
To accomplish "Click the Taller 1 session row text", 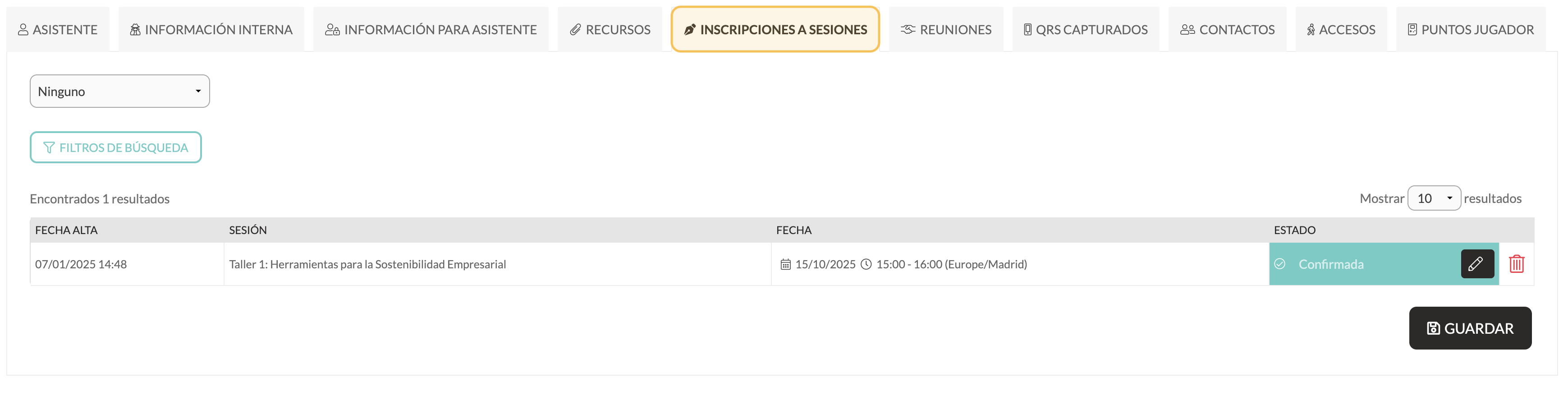I will (x=367, y=264).
